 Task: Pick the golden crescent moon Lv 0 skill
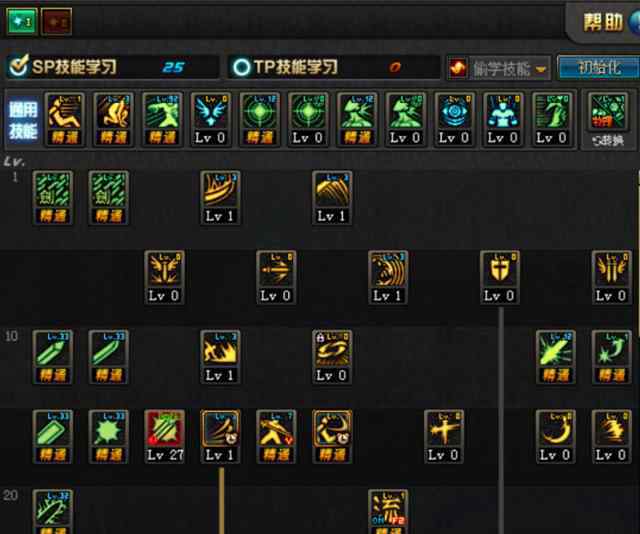coord(555,436)
